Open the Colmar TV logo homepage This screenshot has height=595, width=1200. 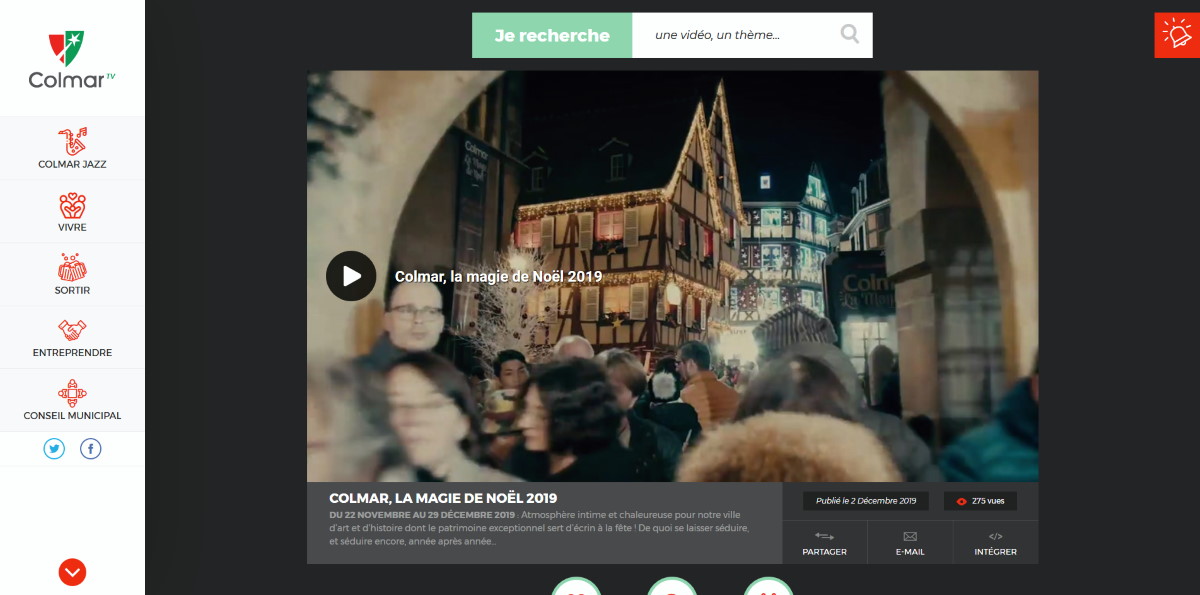(72, 60)
